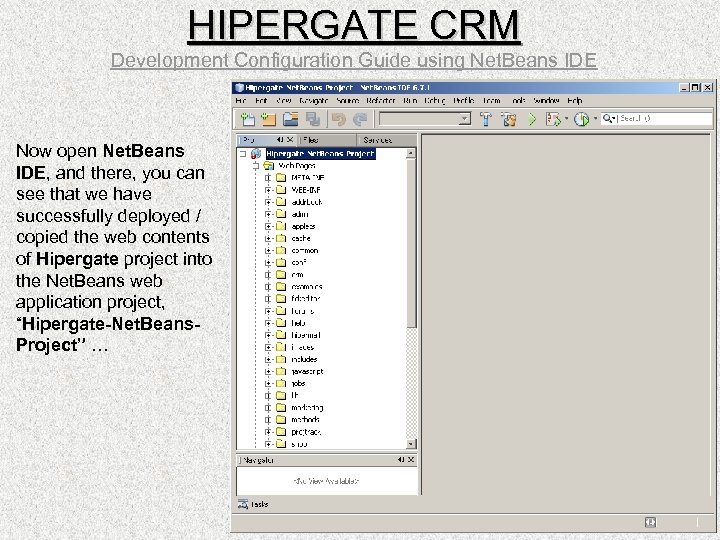720x540 pixels.
Task: Open the project configuration combo box
Action: pyautogui.click(x=424, y=119)
